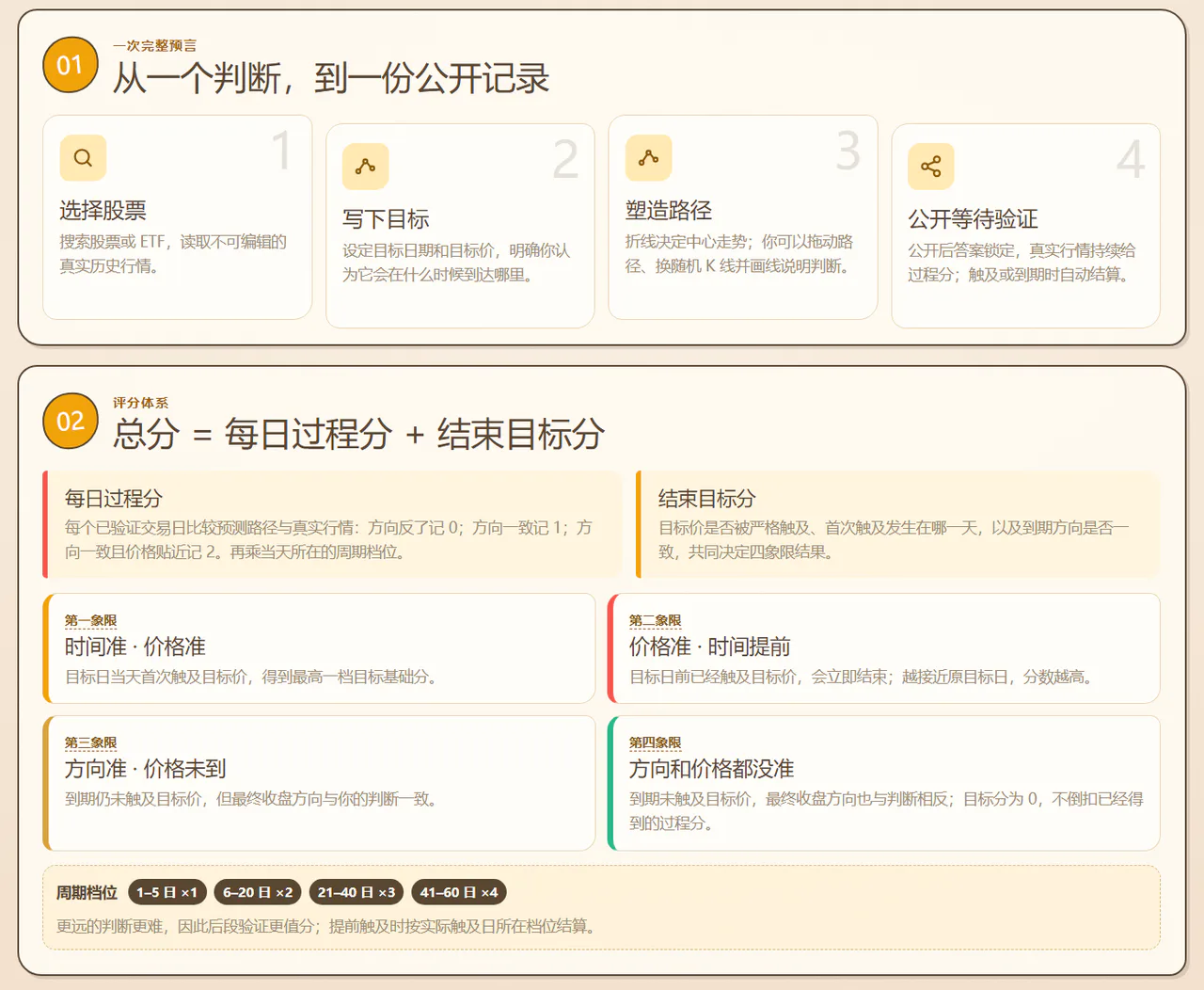
Task: Click the orange 02 section badge
Action: pyautogui.click(x=71, y=421)
